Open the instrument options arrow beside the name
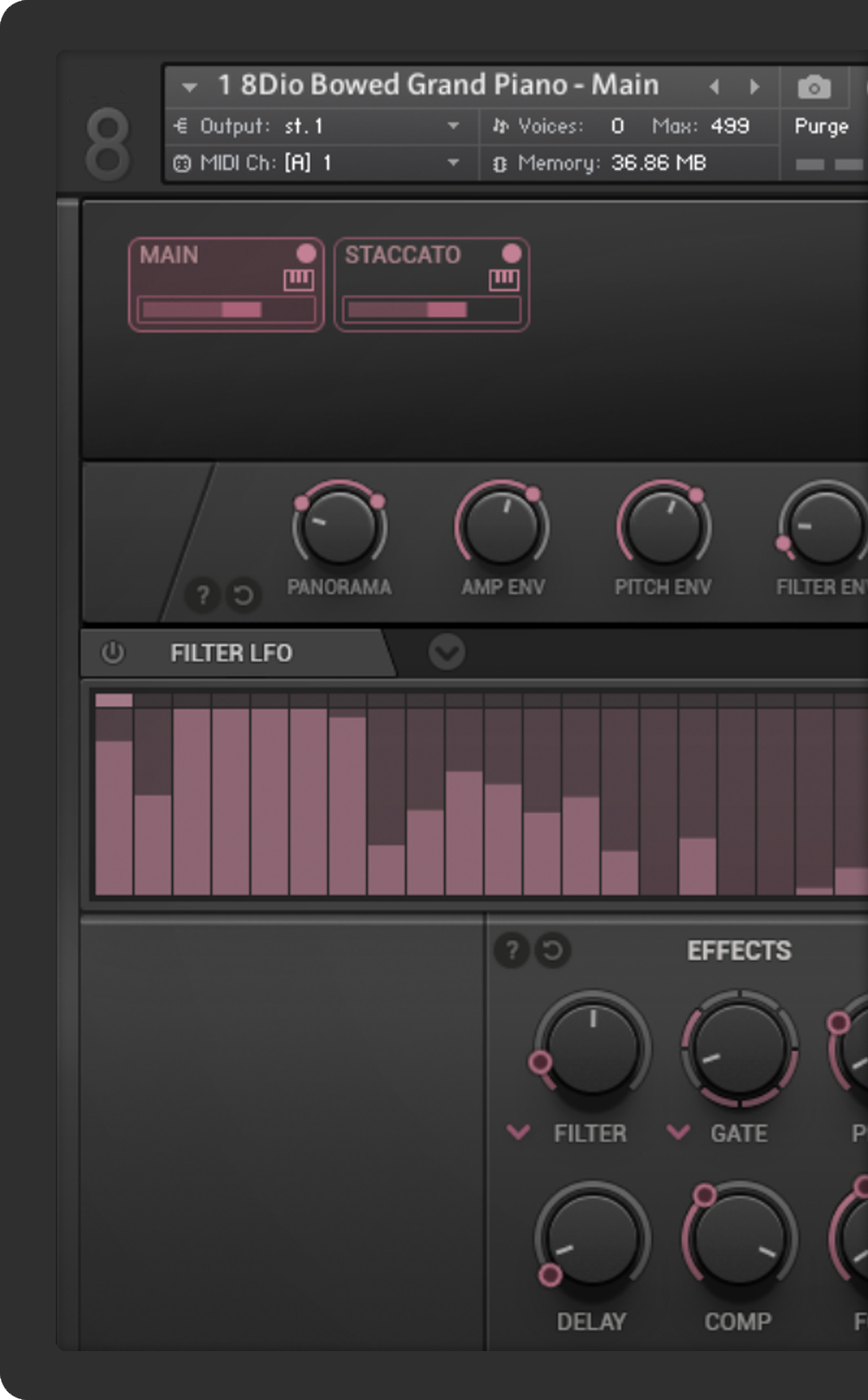 point(189,87)
